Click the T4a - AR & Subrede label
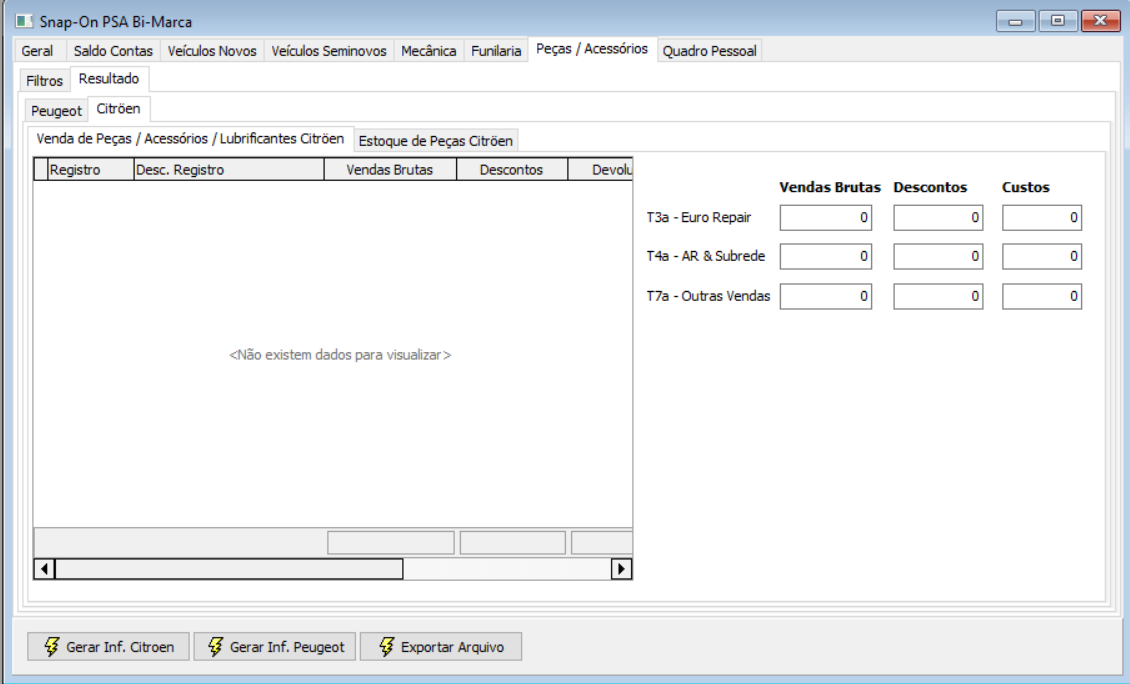 [706, 256]
